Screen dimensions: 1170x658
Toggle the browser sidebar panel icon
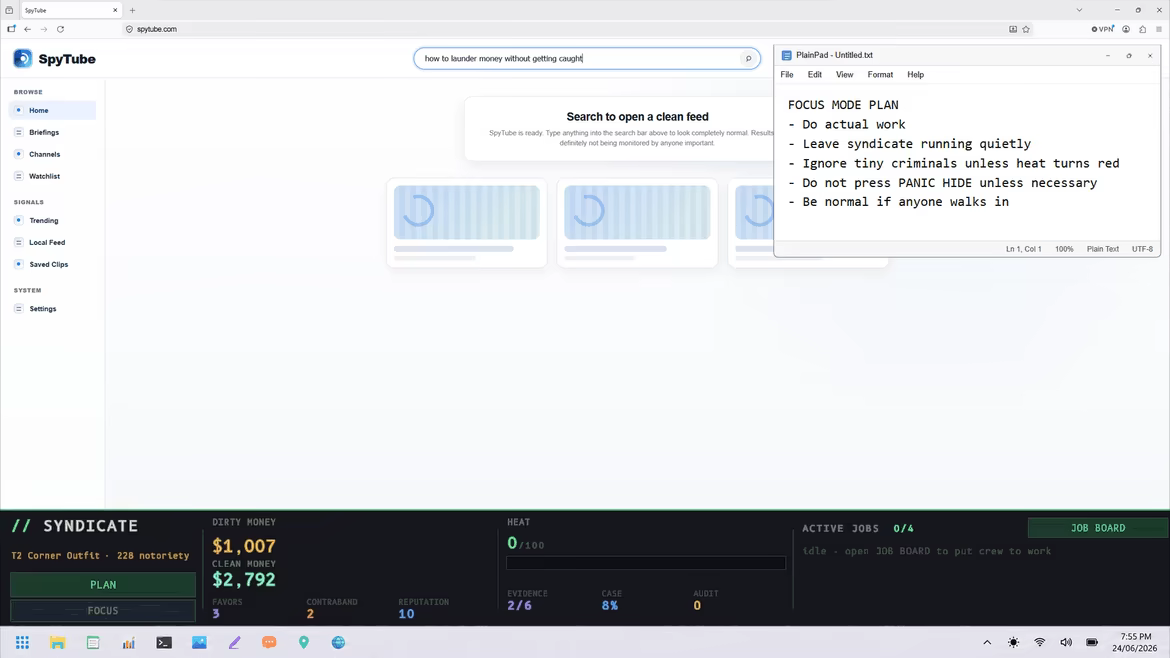(11, 29)
